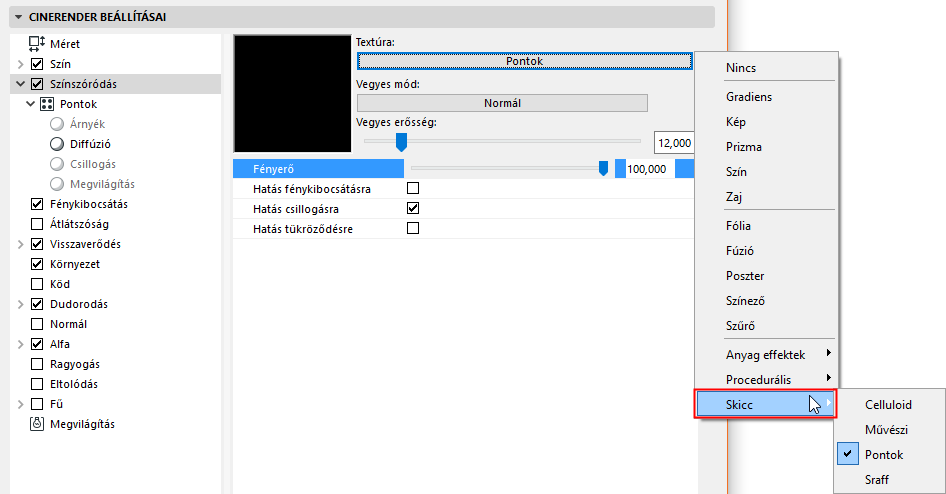Enable the Fű checkbox
The image size is (946, 494).
click(x=37, y=404)
